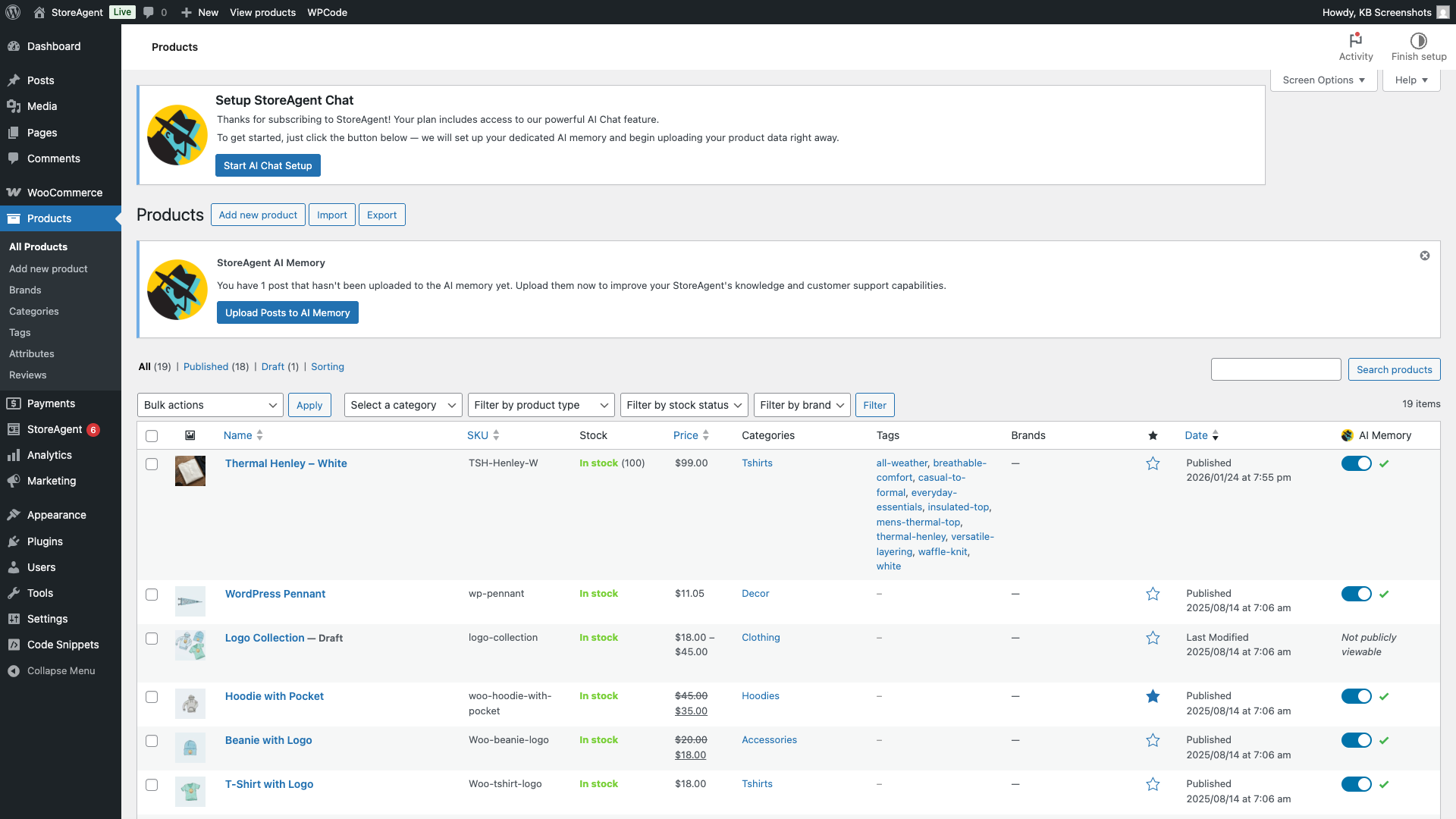The image size is (1456, 819).
Task: Click Upload Posts to AI Memory button
Action: click(287, 312)
